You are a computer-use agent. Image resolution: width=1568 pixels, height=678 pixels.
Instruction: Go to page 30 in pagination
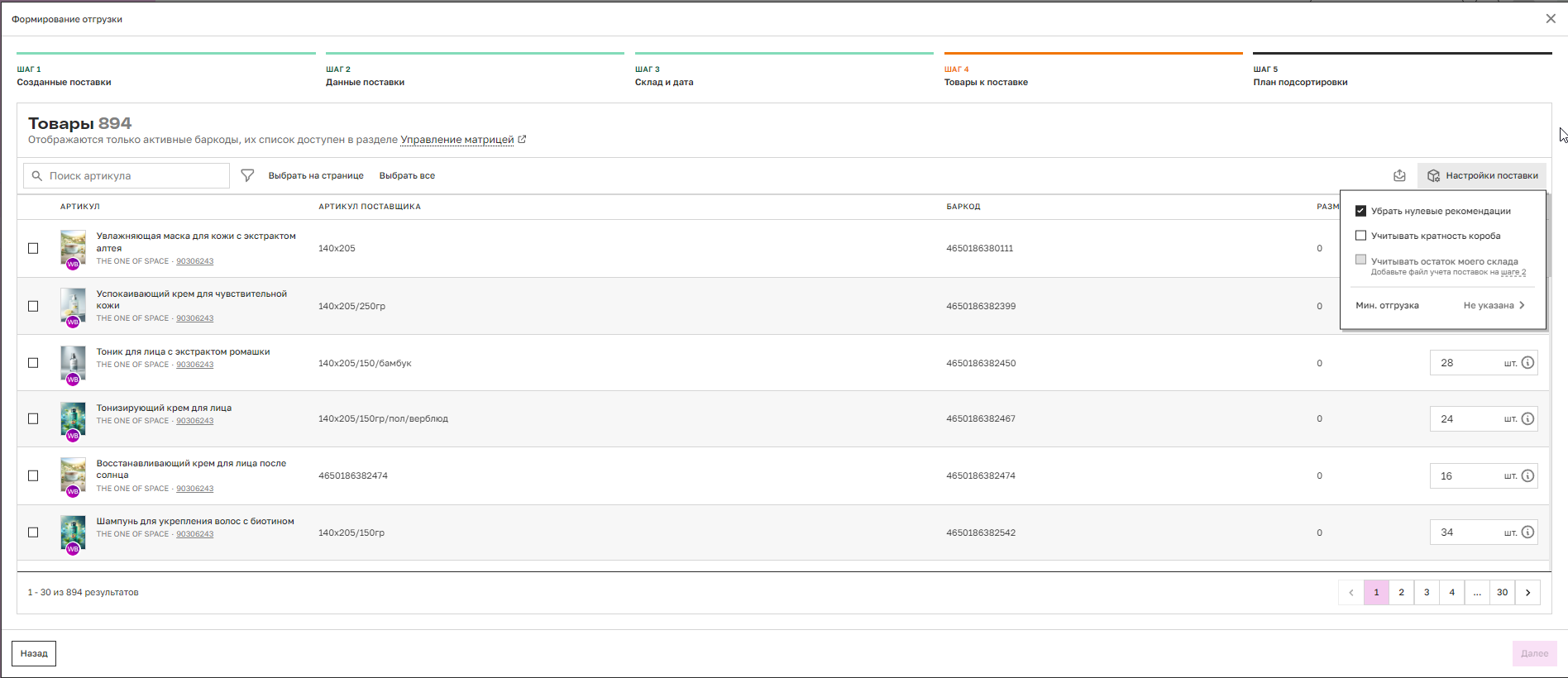[x=1502, y=592]
